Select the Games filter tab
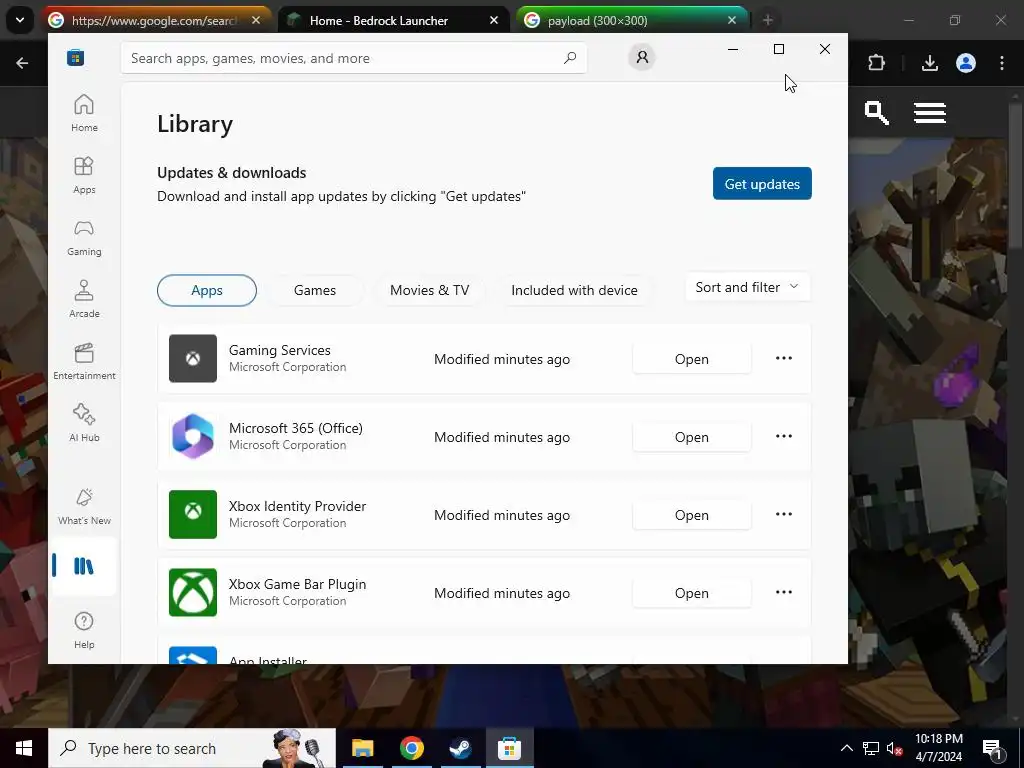The height and width of the screenshot is (768, 1024). tap(315, 290)
